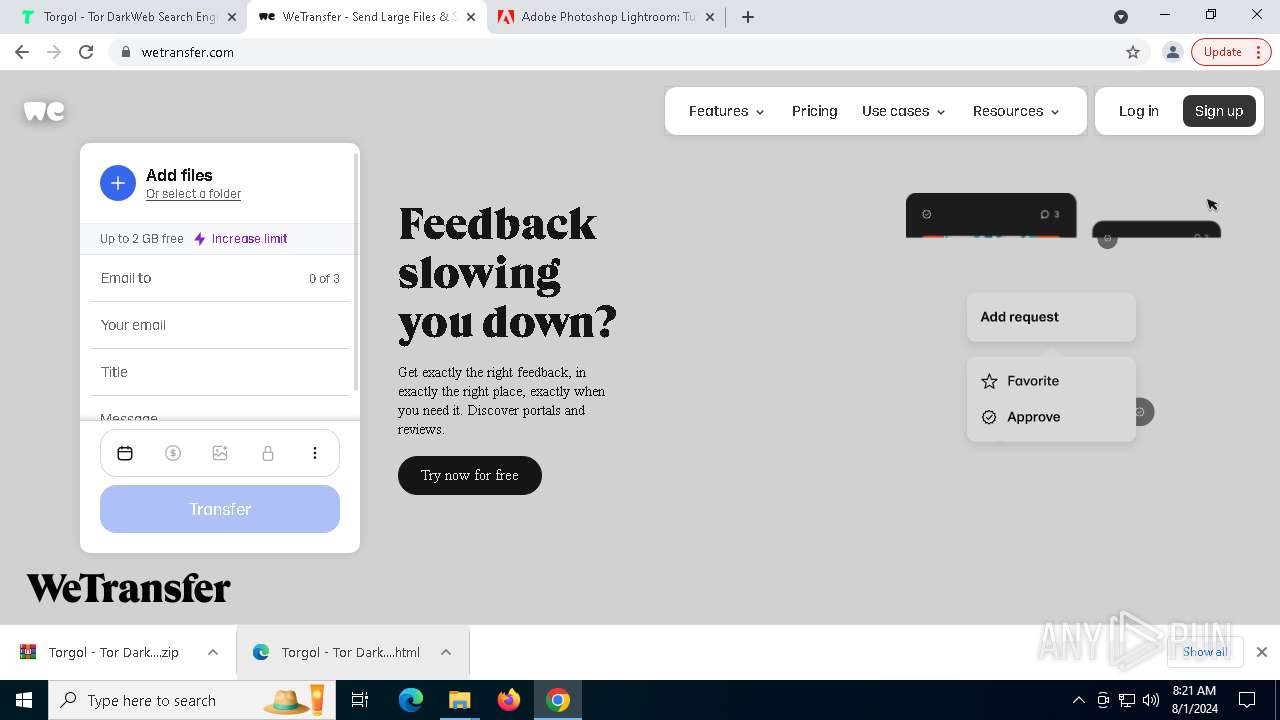Open the Pricing page
1280x720 pixels.
pos(815,111)
